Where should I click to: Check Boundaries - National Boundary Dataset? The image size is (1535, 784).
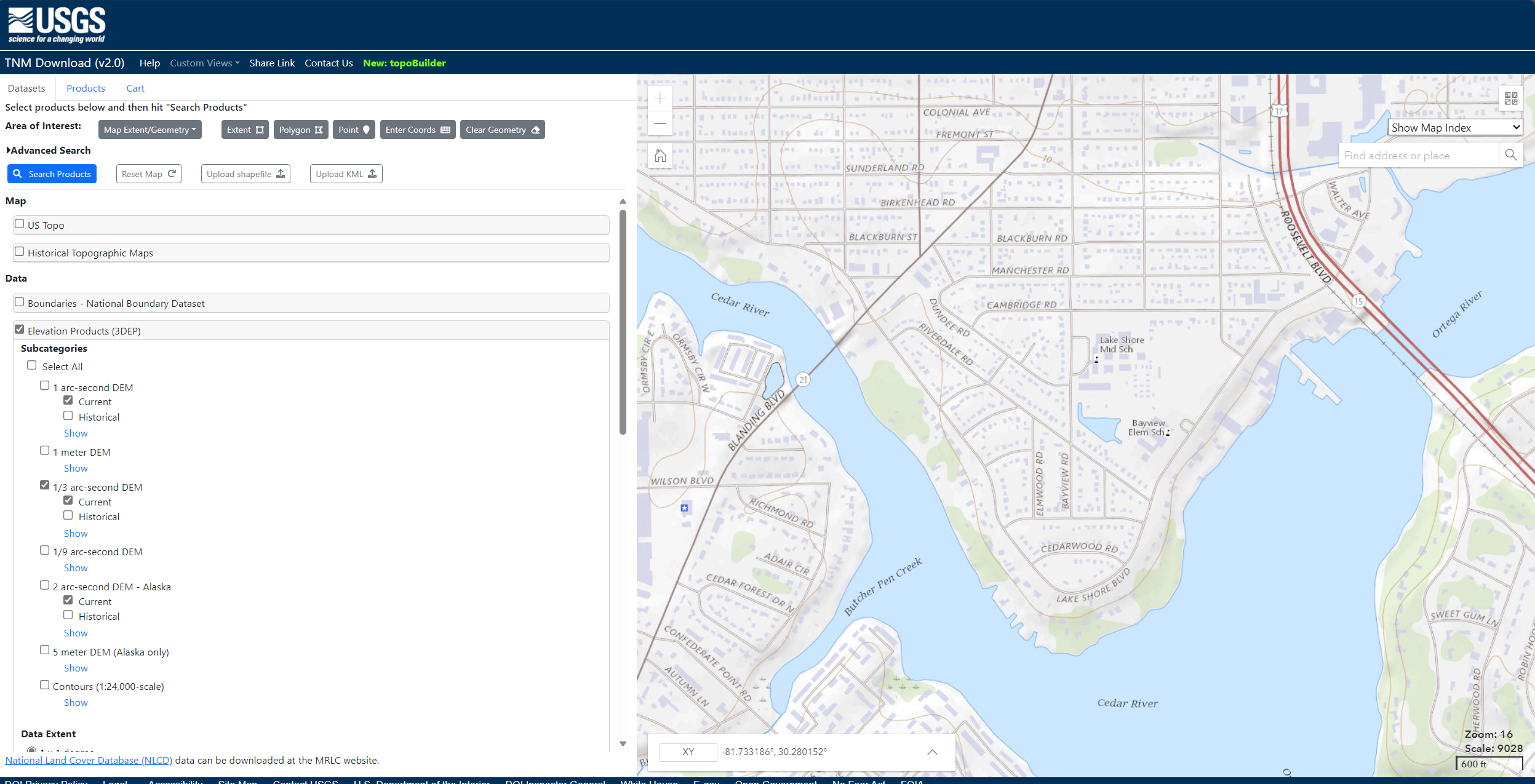tap(20, 302)
